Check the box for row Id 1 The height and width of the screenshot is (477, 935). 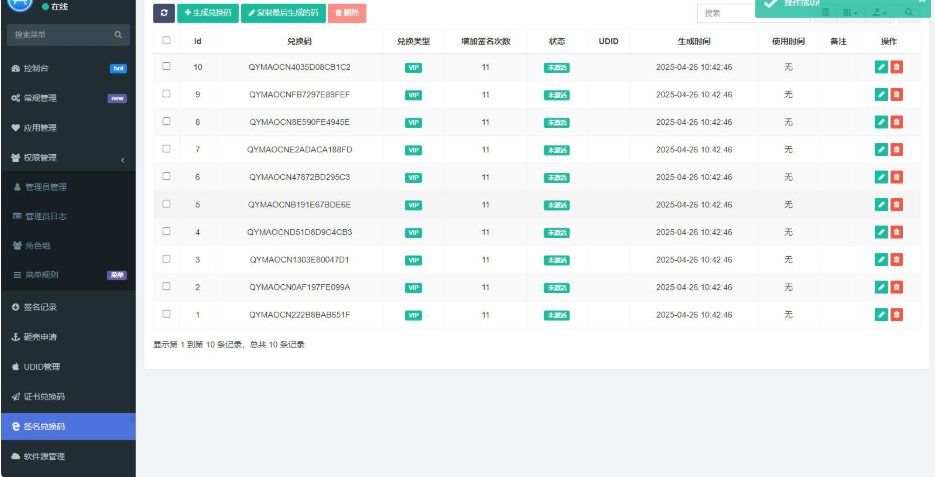coord(166,314)
